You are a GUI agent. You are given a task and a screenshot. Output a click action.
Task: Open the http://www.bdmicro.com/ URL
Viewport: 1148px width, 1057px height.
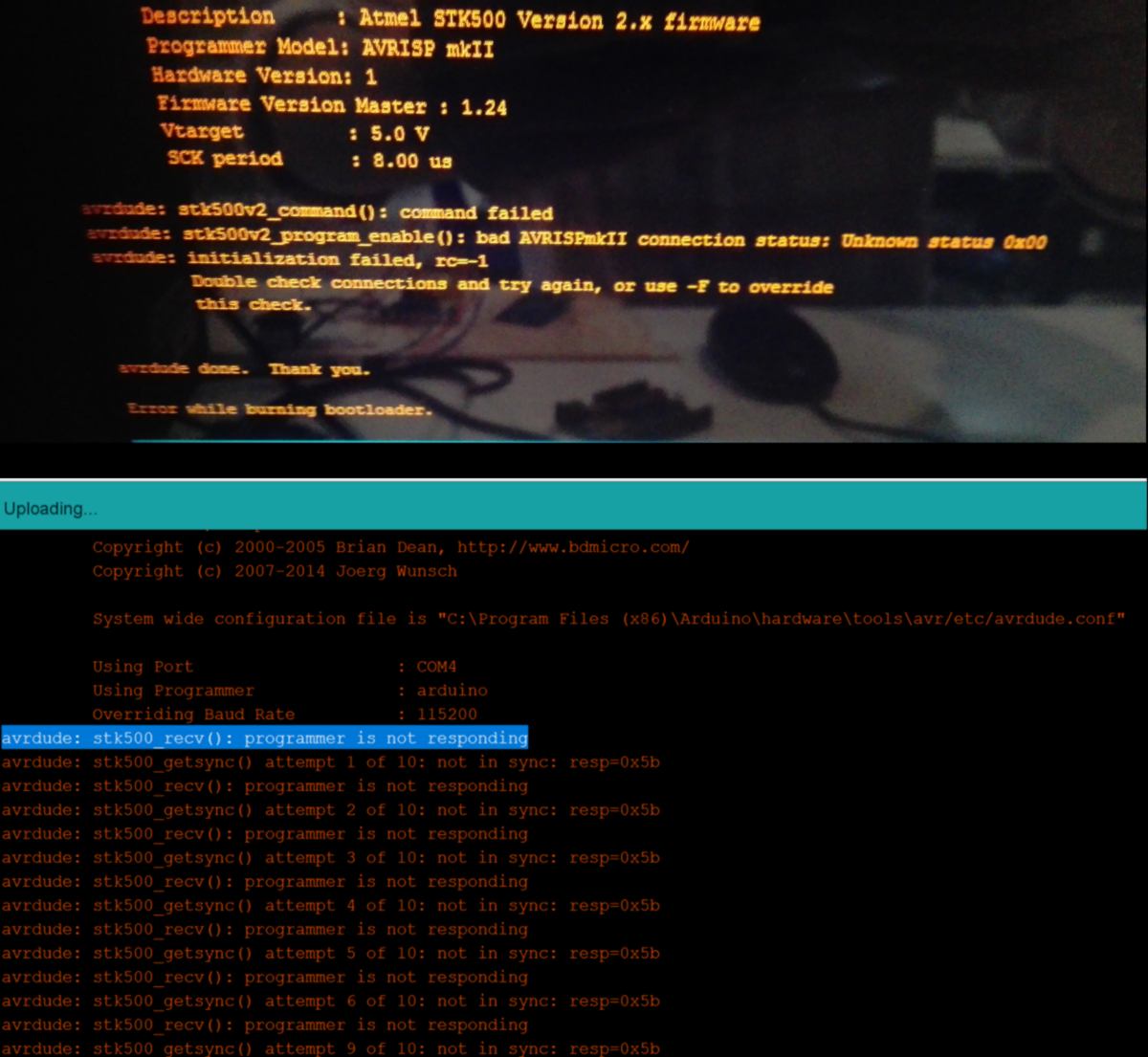point(573,547)
